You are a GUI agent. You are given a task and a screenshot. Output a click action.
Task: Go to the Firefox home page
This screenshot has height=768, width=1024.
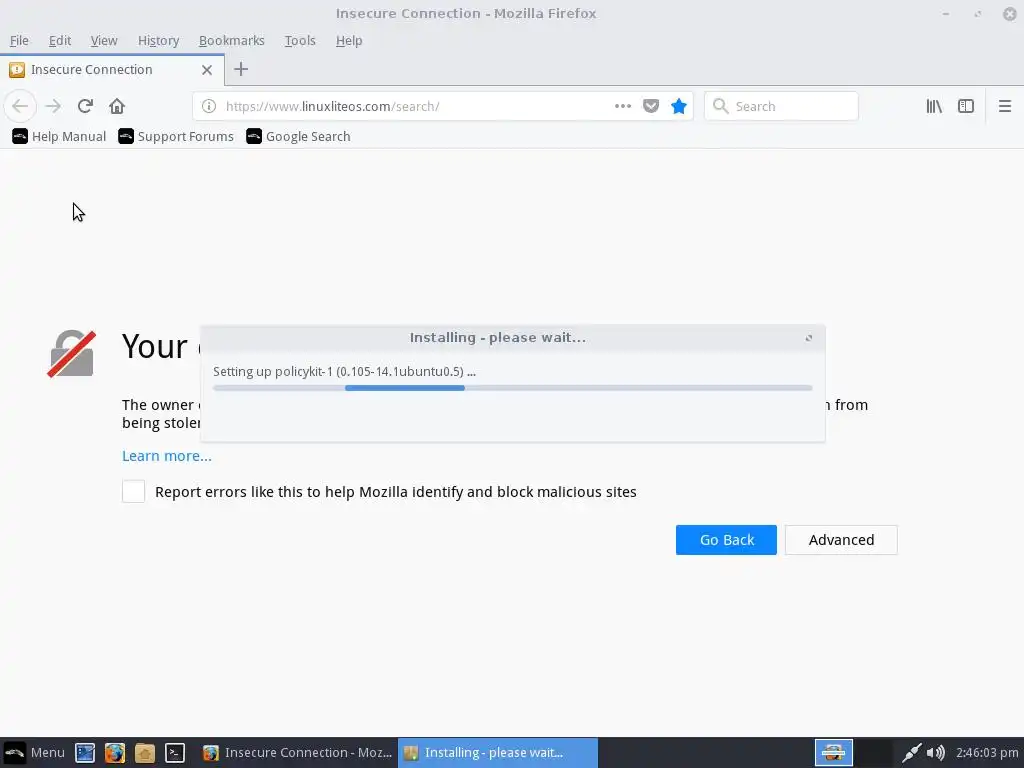pyautogui.click(x=117, y=106)
